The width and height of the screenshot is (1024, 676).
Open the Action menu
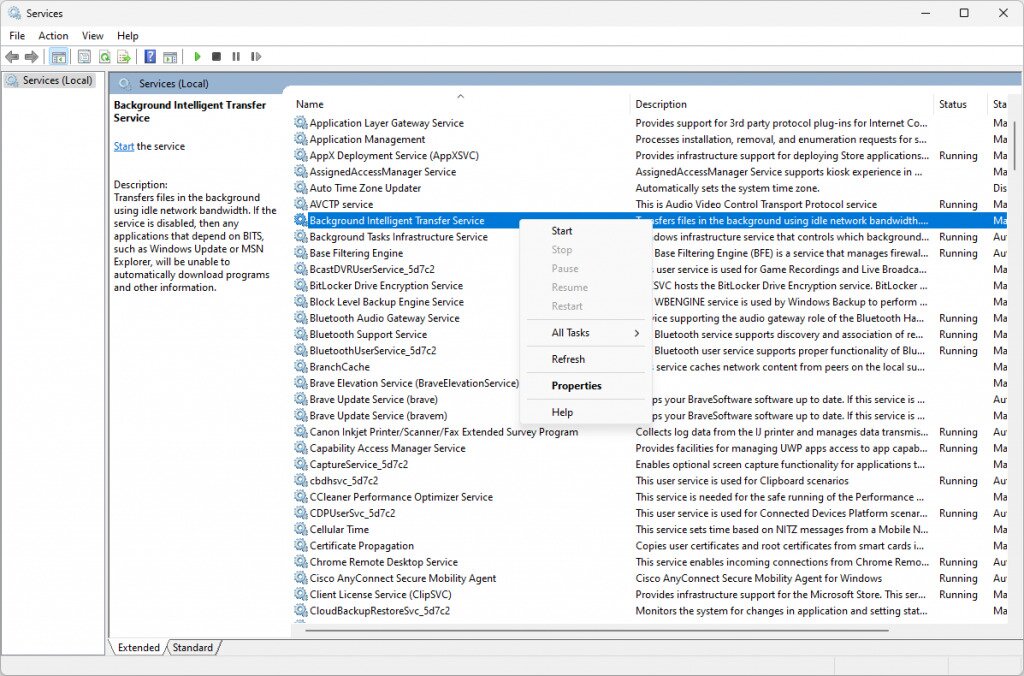tap(53, 35)
